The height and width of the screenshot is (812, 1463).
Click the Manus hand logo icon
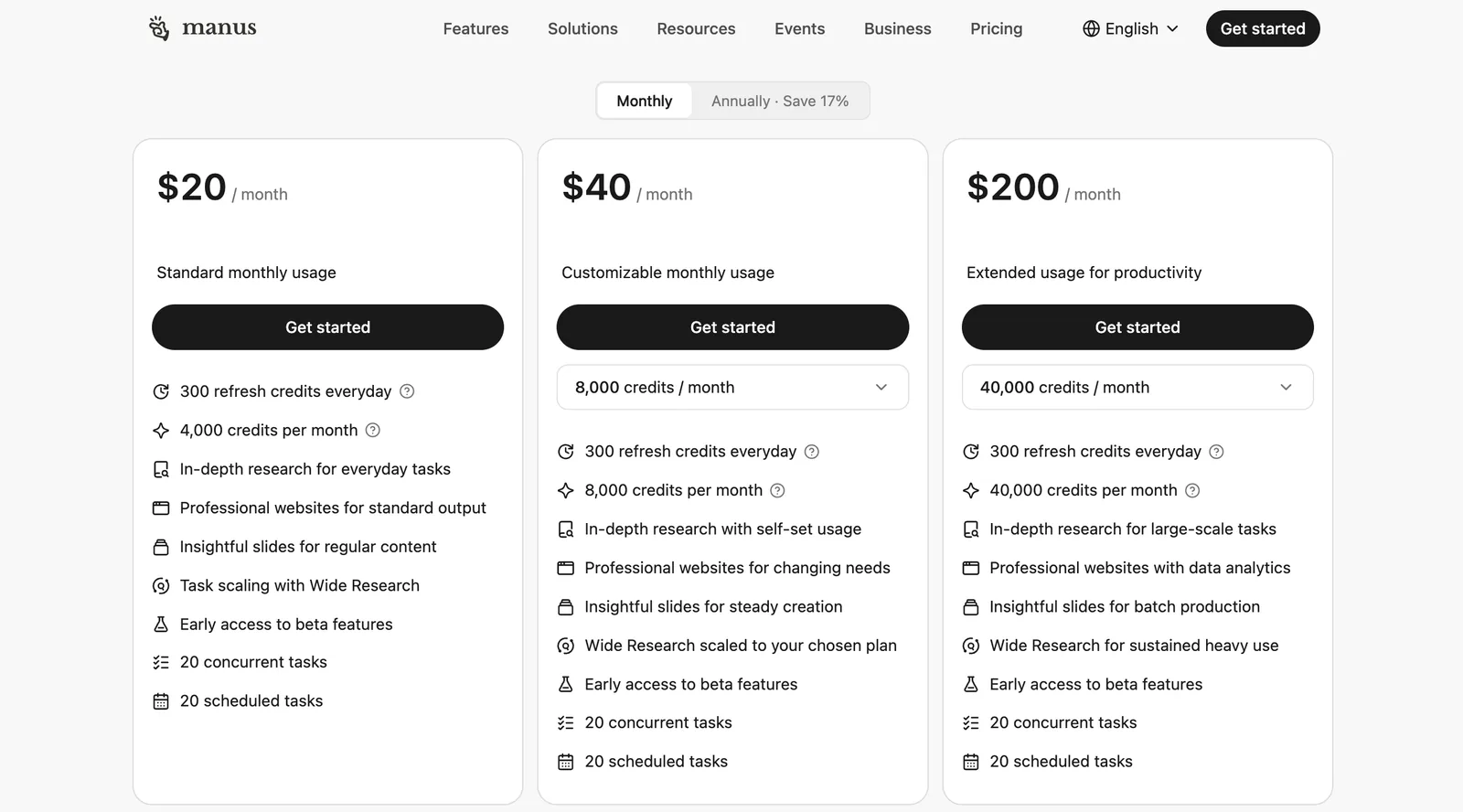[x=159, y=28]
